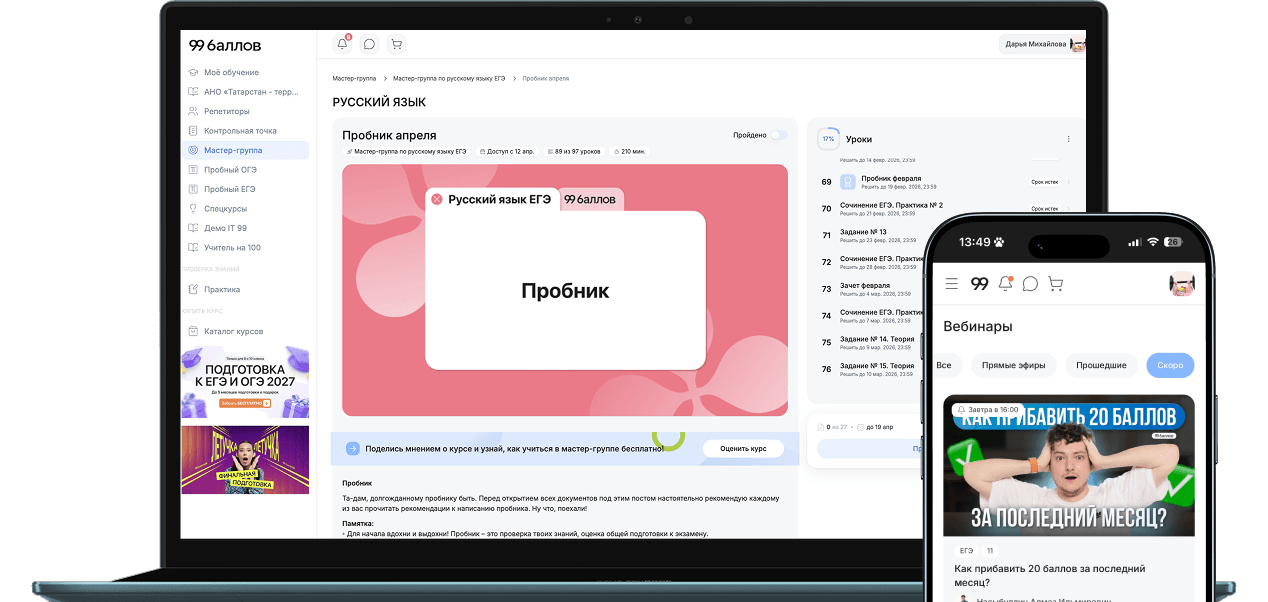The width and height of the screenshot is (1268, 602).
Task: Click Мастер-группа по русскому языку ЕГЭ breadcrumb
Action: (449, 78)
